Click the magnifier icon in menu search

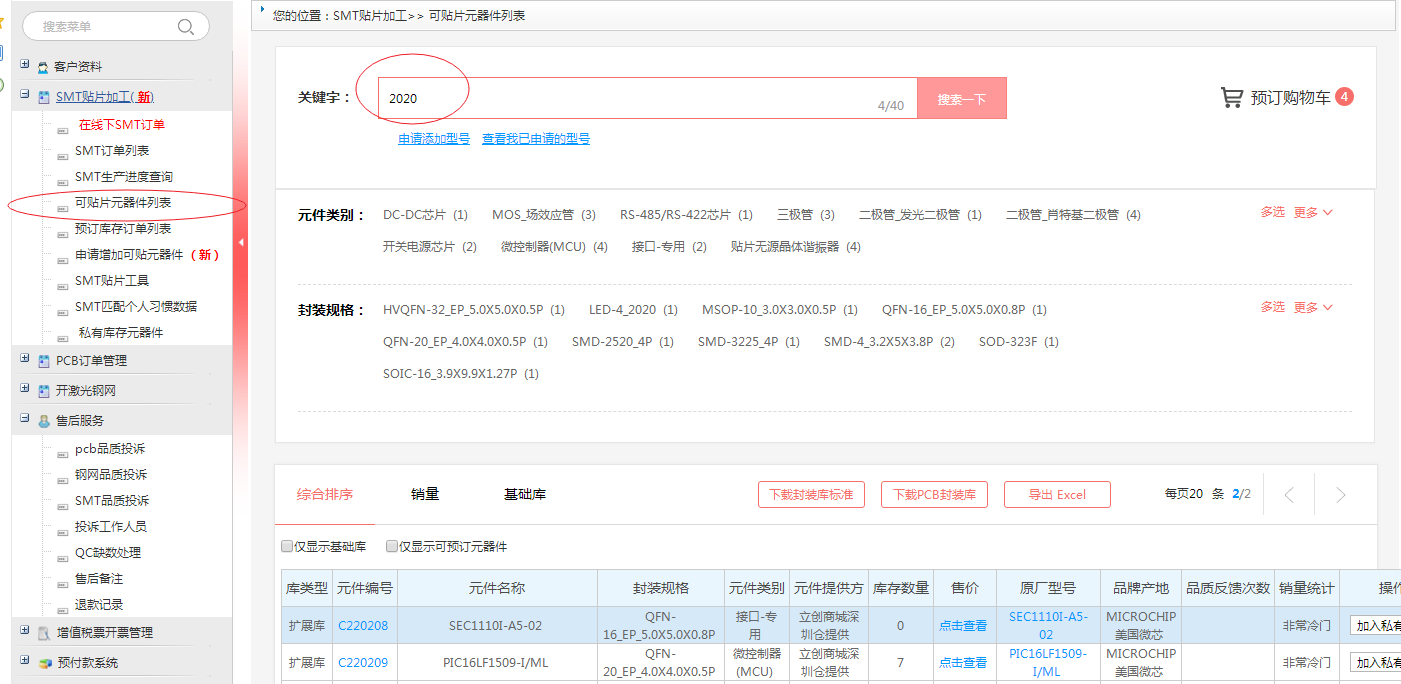tap(186, 27)
